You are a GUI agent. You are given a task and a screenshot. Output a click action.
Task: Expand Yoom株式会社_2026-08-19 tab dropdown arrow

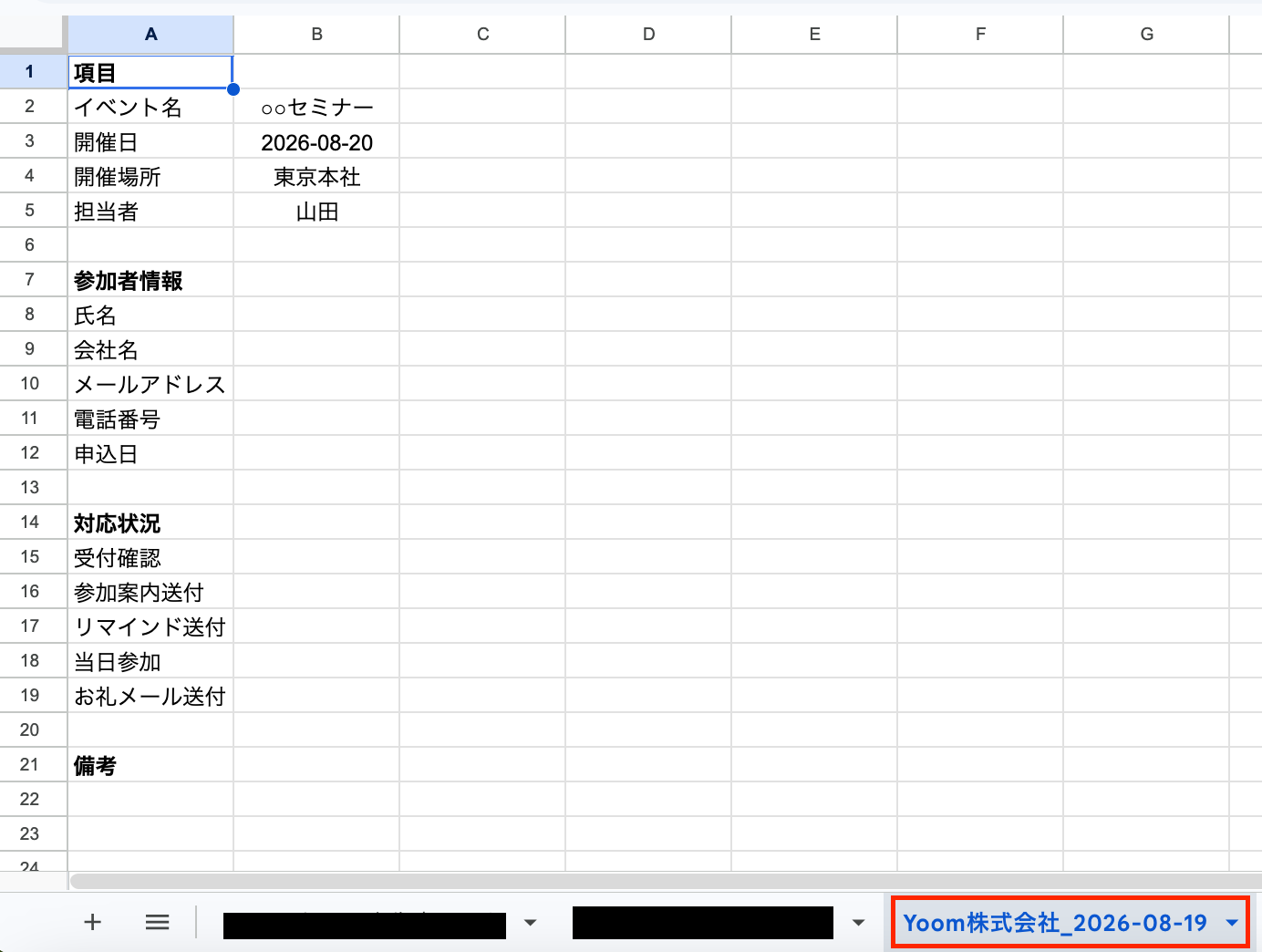point(1232,923)
